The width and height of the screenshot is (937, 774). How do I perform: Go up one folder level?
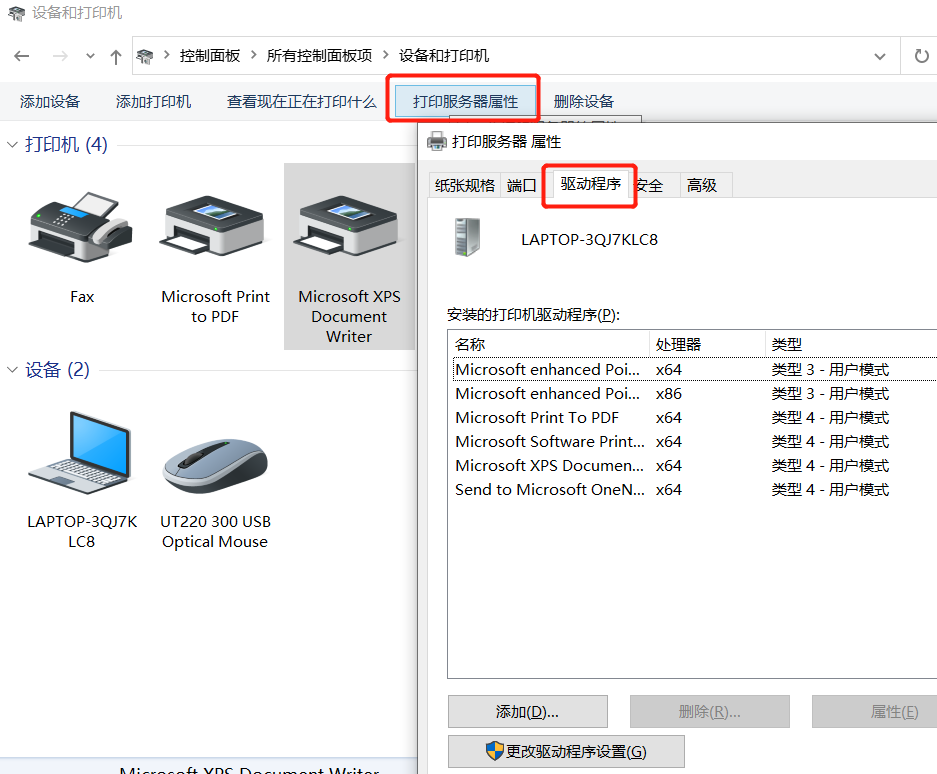[x=116, y=57]
